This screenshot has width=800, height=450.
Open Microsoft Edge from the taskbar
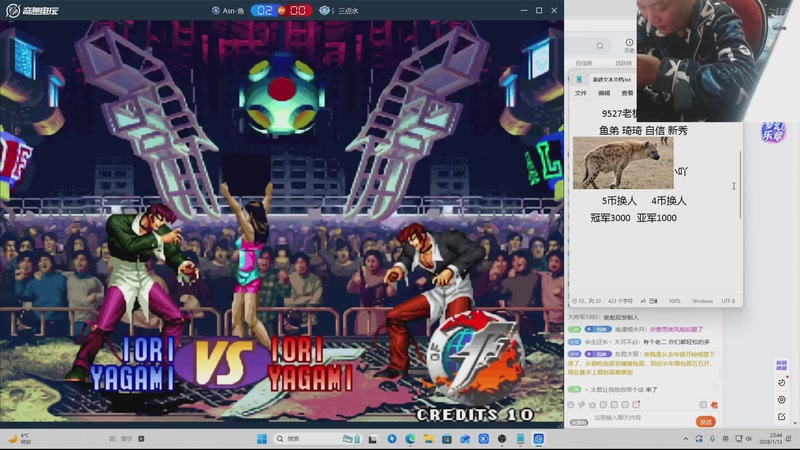coord(410,439)
